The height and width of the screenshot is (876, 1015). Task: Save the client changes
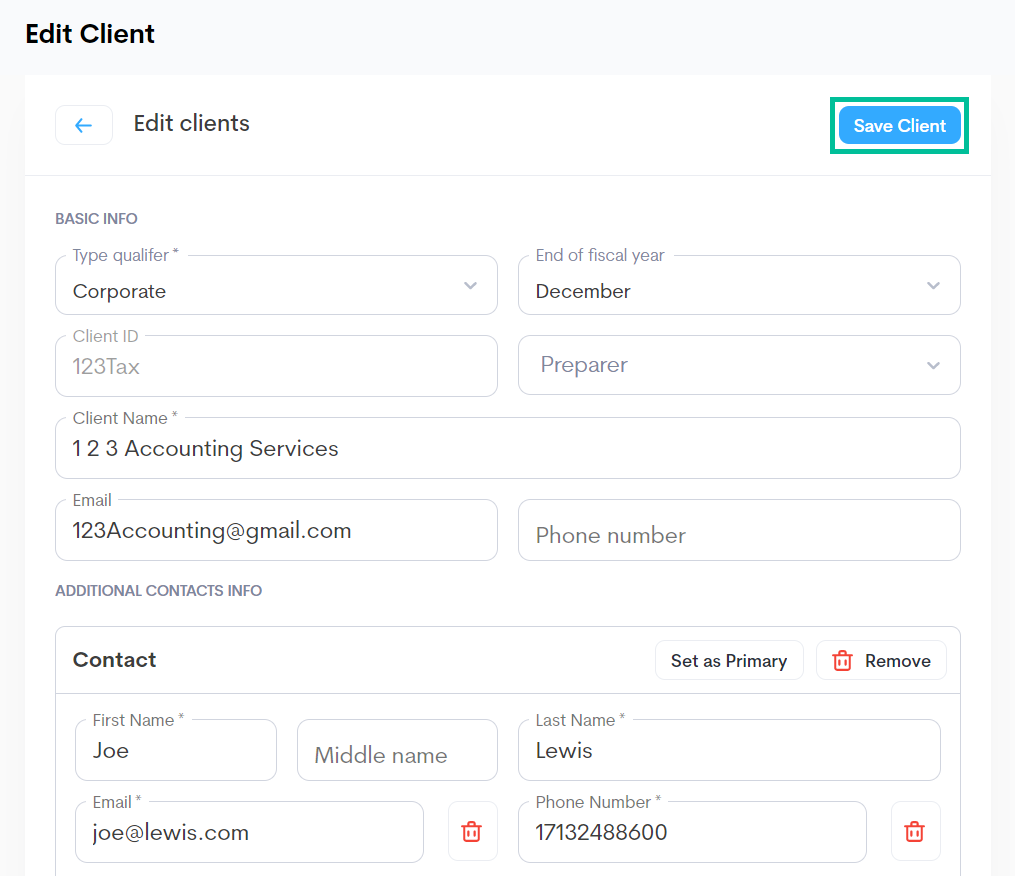coord(899,126)
